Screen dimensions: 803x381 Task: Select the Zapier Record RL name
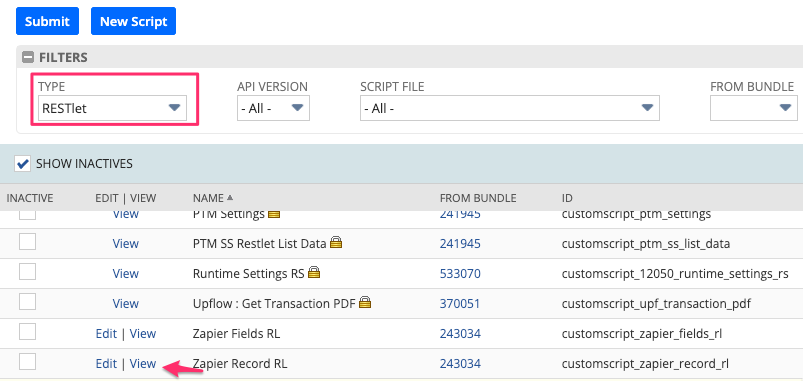pos(240,364)
